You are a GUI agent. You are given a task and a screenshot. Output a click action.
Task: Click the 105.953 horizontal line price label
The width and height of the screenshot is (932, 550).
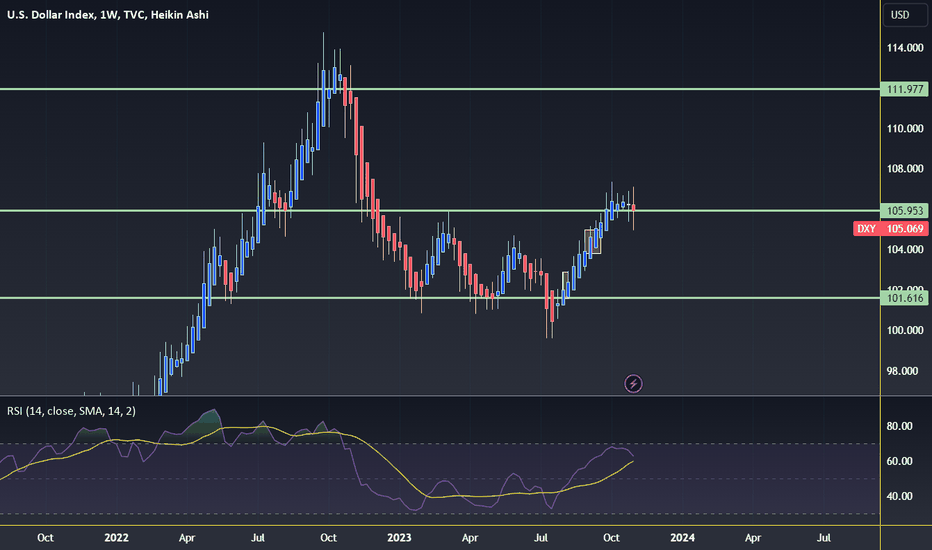click(904, 210)
